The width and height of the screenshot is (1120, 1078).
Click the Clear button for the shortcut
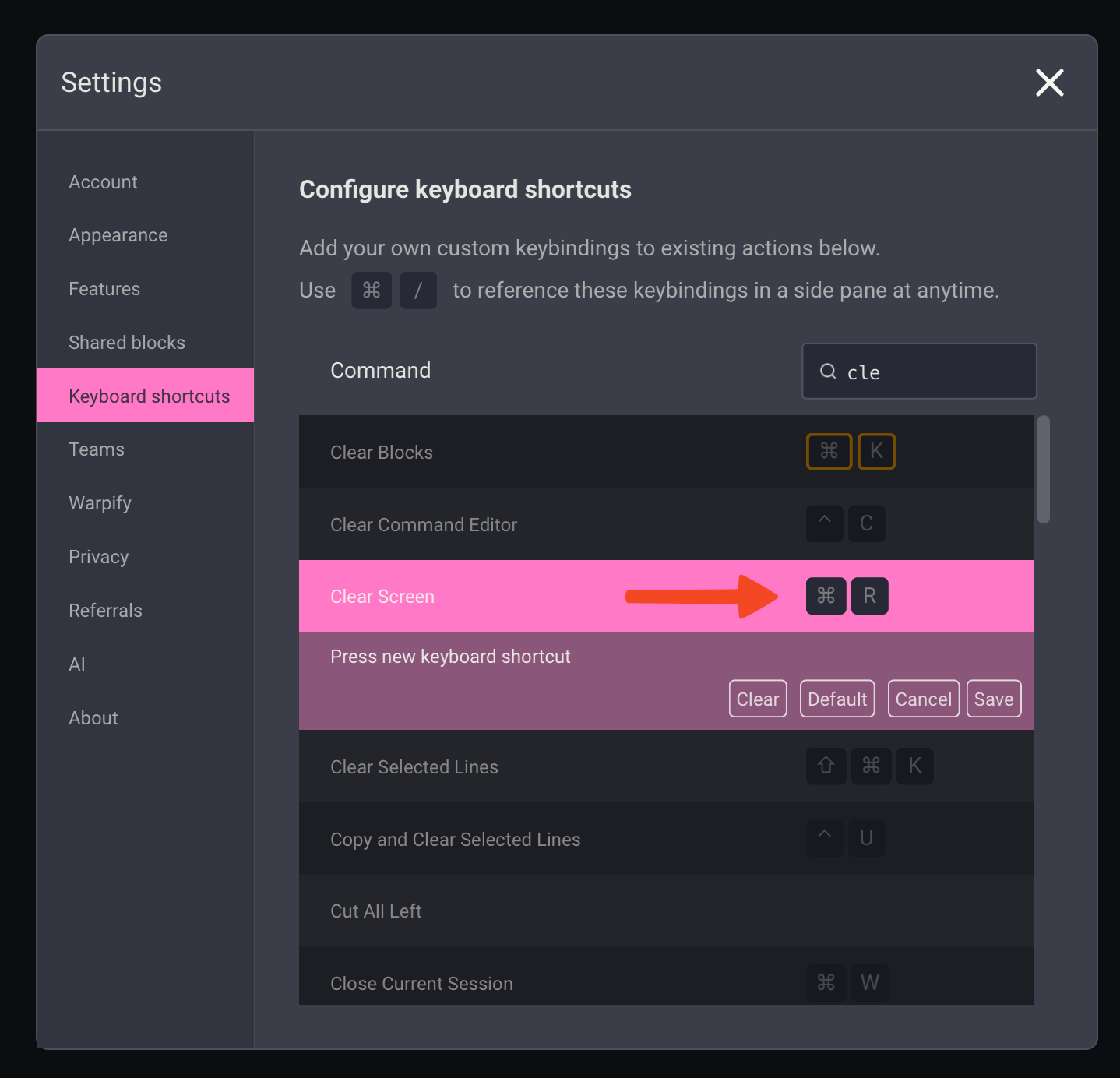[x=758, y=699]
